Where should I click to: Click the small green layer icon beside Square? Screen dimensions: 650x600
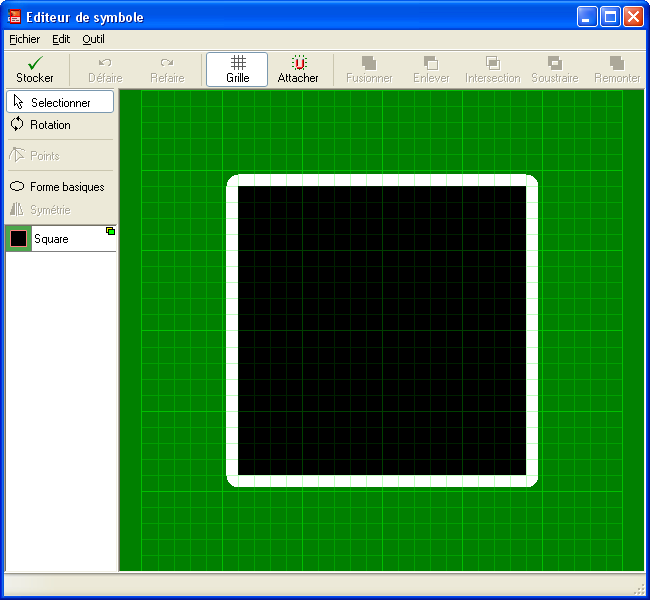(x=110, y=231)
